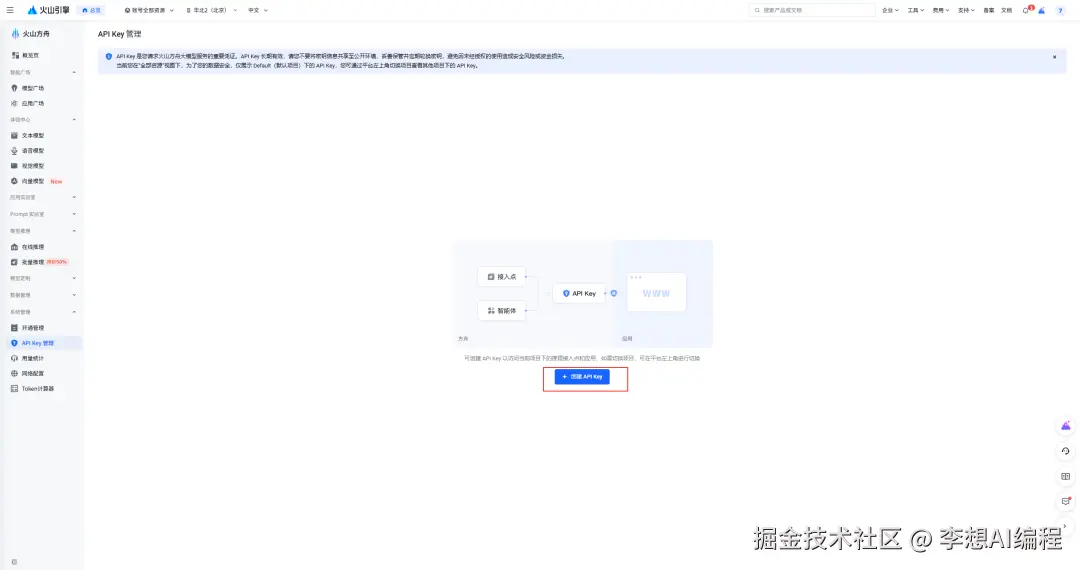Open 应用广场 in the sidebar
This screenshot has width=1080, height=570.
[28, 103]
